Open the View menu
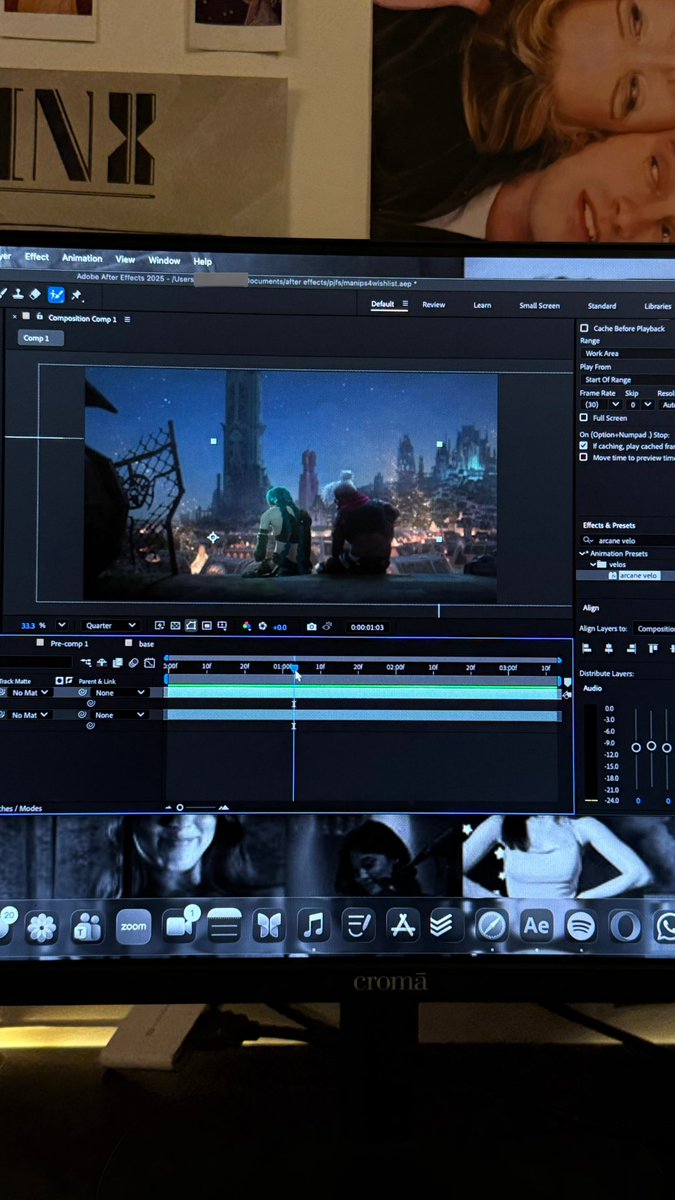 125,259
